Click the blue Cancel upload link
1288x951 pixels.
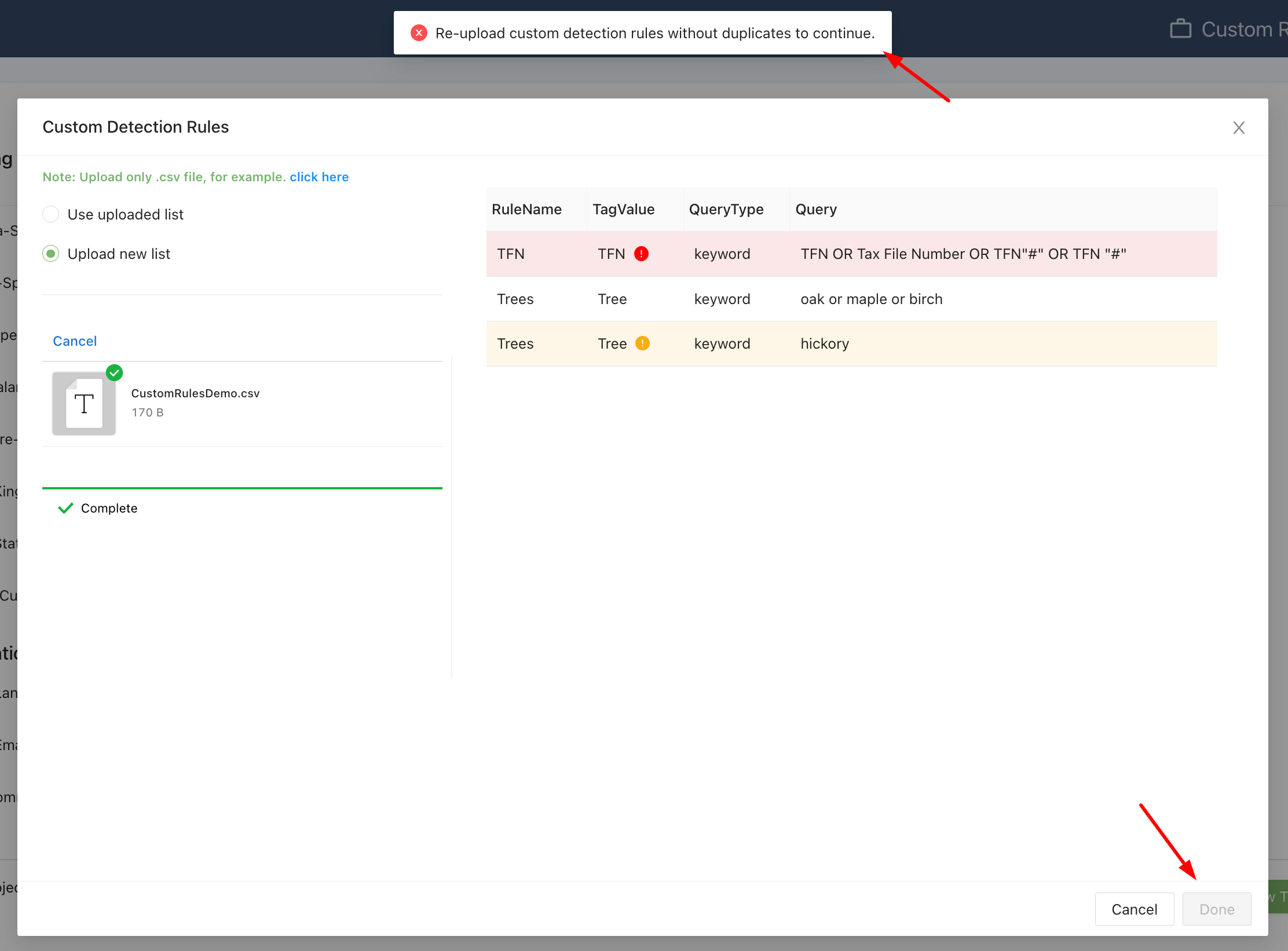click(75, 341)
